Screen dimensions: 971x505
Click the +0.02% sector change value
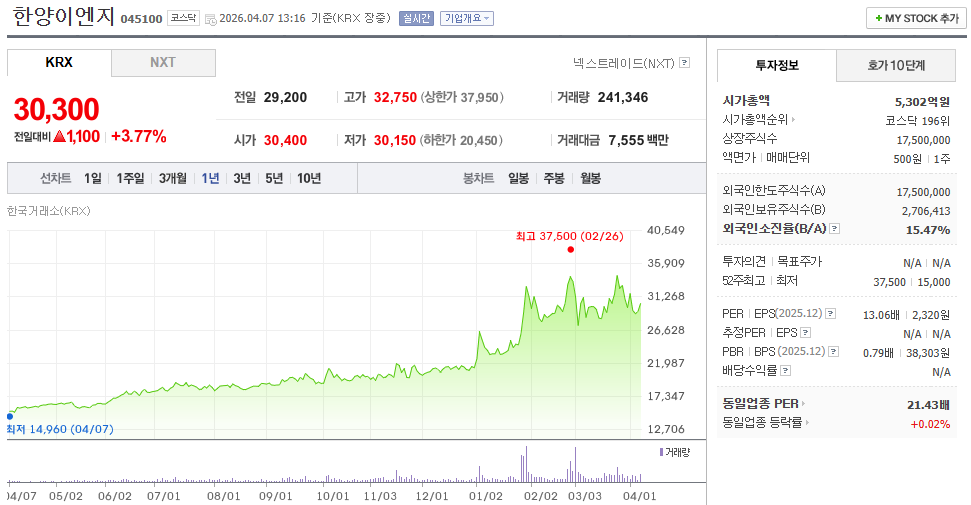click(930, 424)
